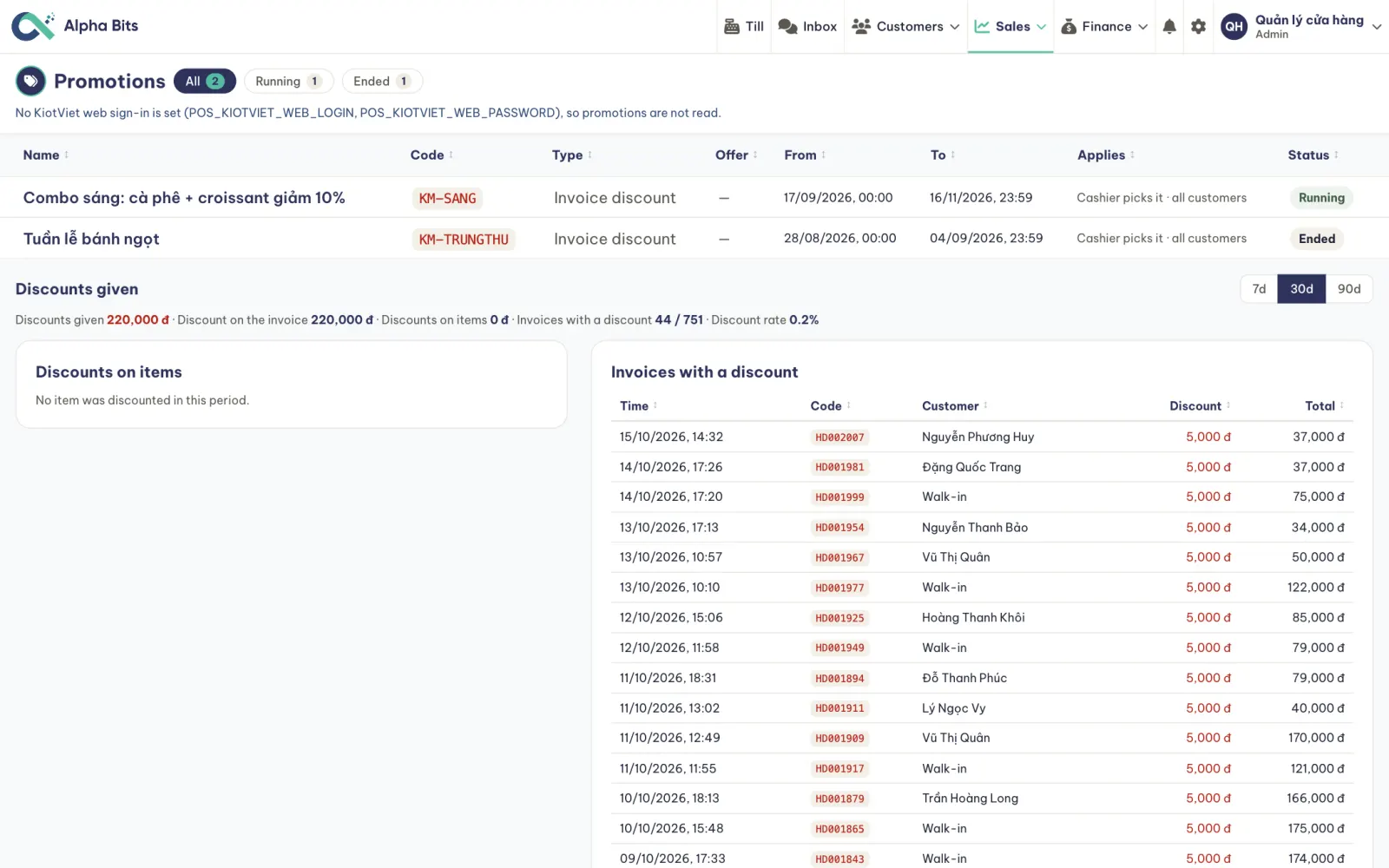
Task: Show all promotions with the All filter
Action: (205, 81)
